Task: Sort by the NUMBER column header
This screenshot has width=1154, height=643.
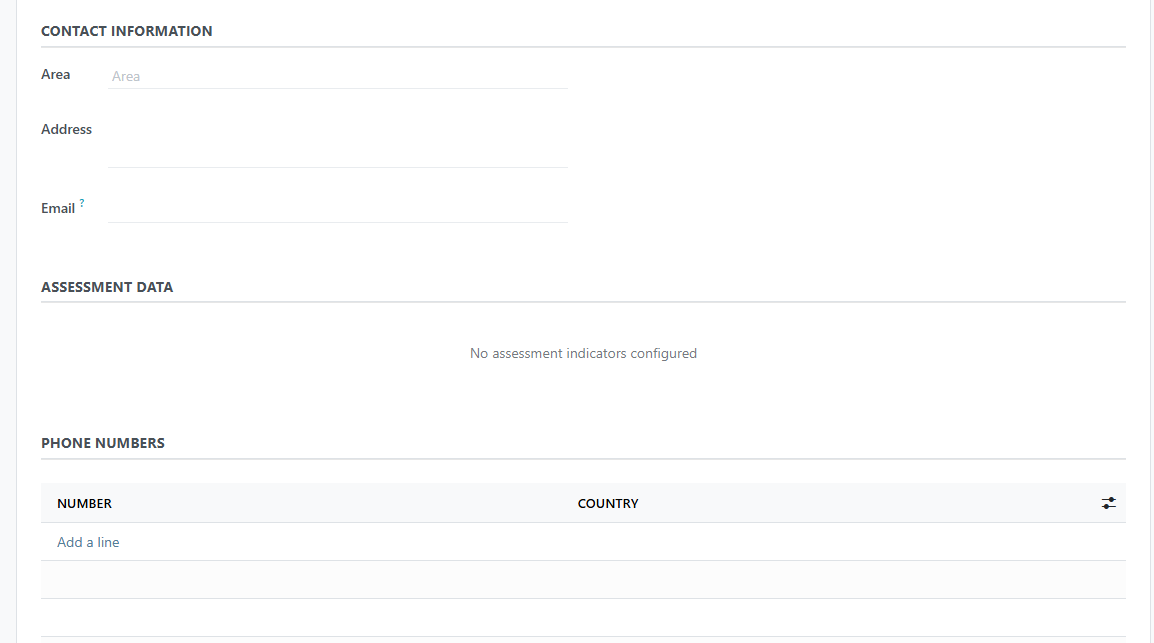Action: tap(85, 503)
